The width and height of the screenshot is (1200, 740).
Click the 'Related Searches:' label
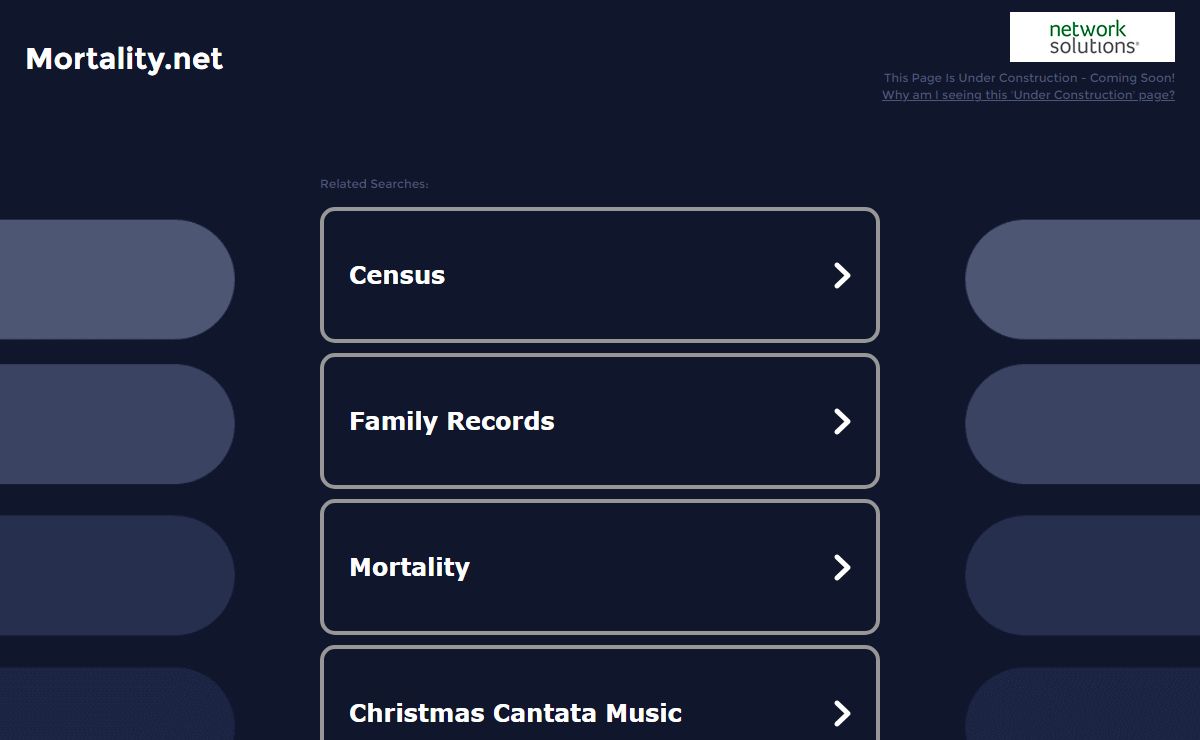(374, 184)
